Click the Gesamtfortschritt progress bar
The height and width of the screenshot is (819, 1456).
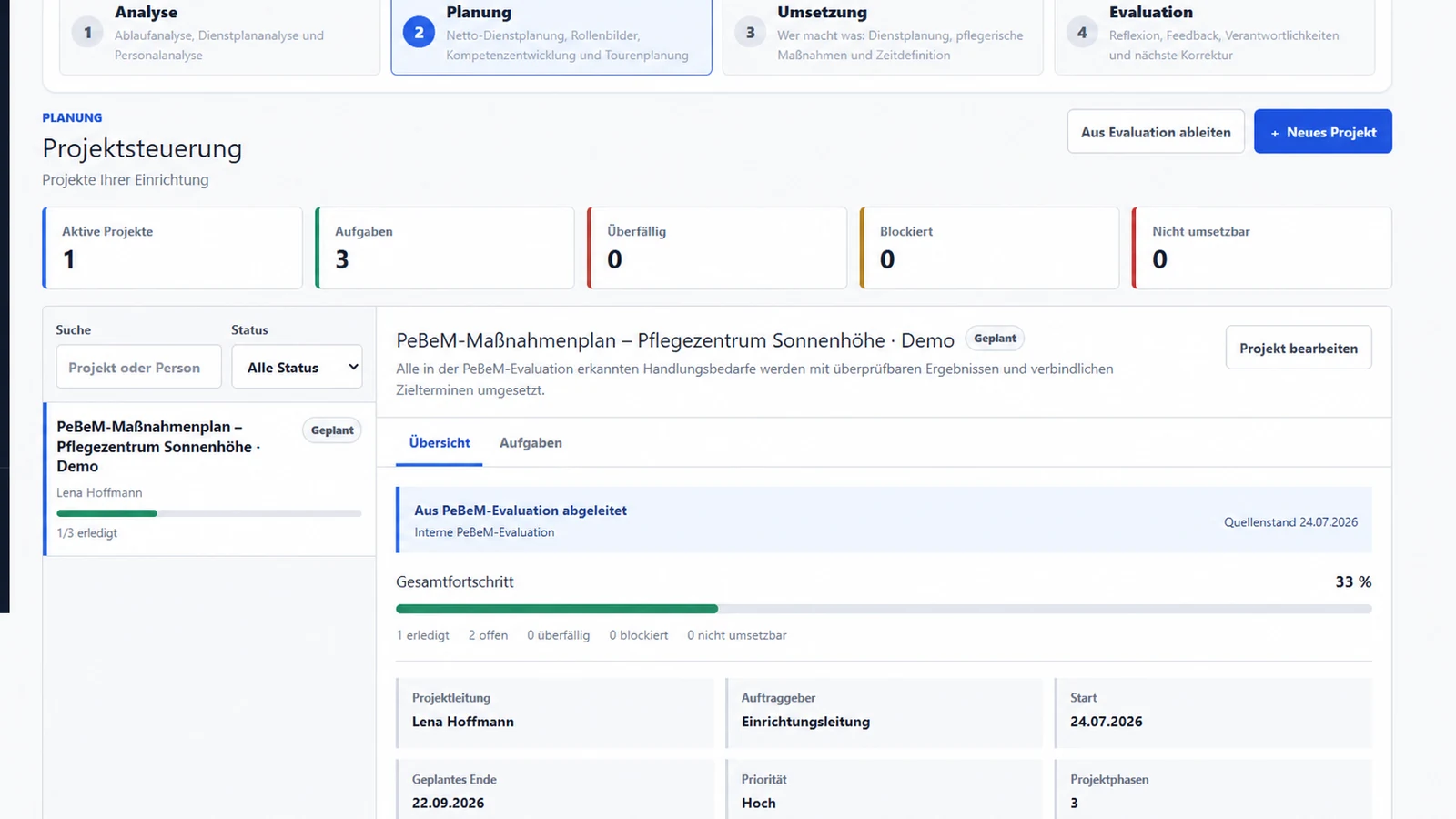click(x=884, y=609)
